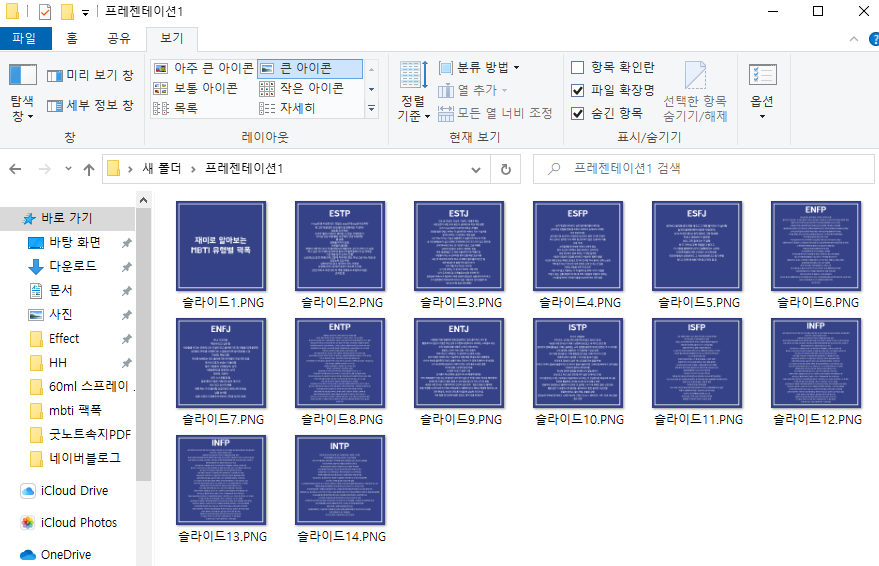
Task: Select large icons (큰 아이콘) layout
Action: 309,68
